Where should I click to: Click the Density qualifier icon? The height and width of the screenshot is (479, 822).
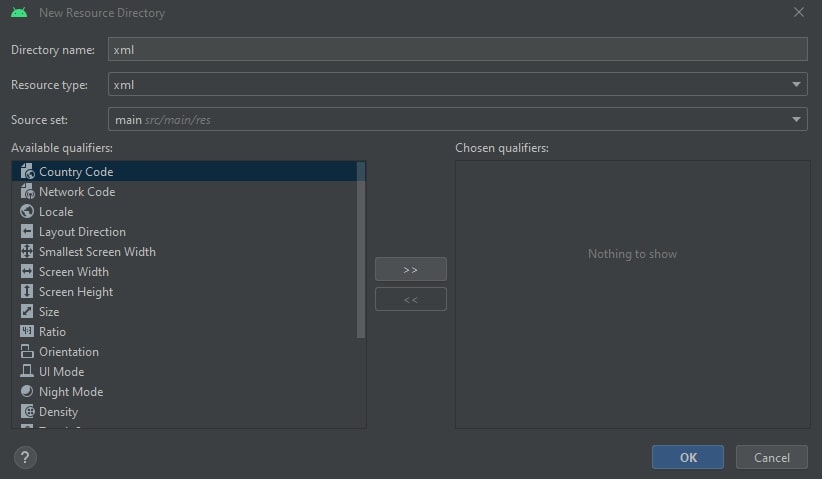pyautogui.click(x=27, y=412)
